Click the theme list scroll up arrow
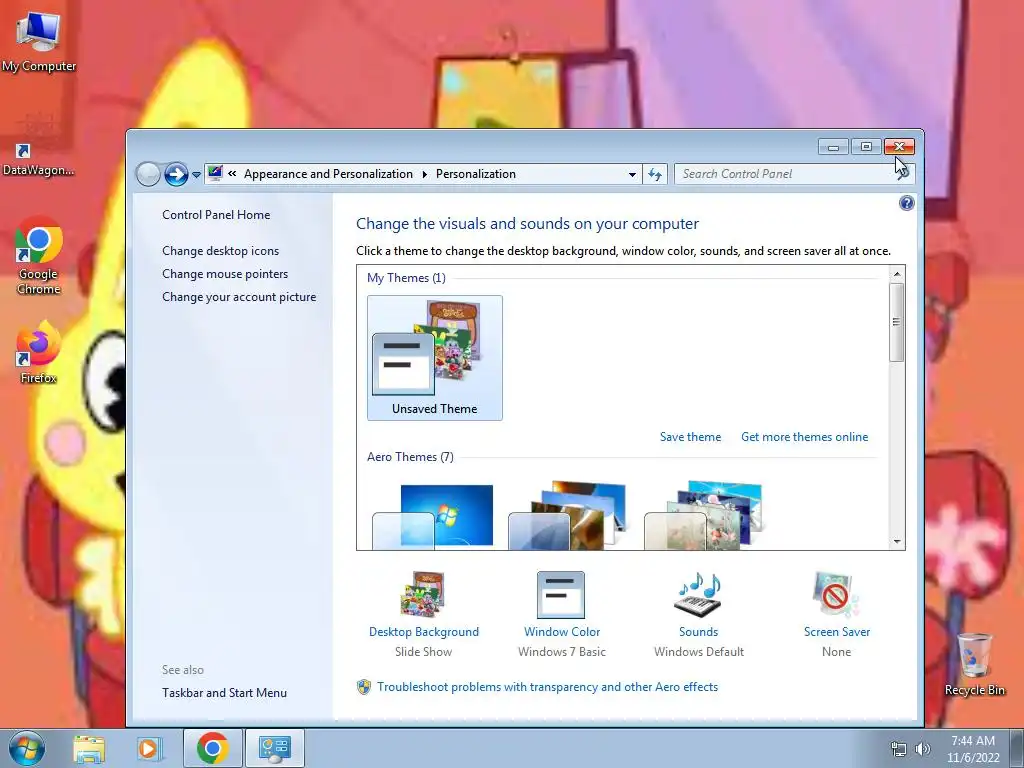 pyautogui.click(x=897, y=274)
